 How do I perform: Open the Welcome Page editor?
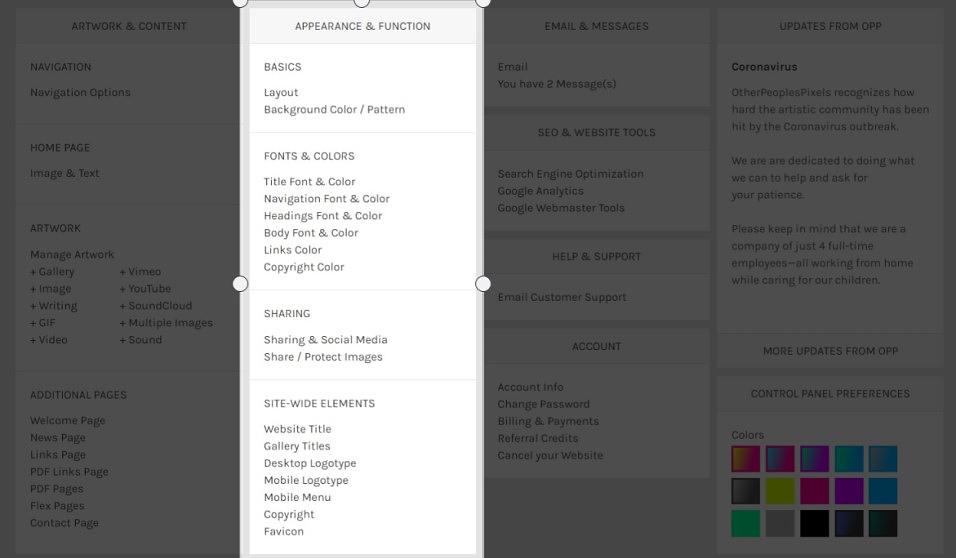click(x=67, y=421)
